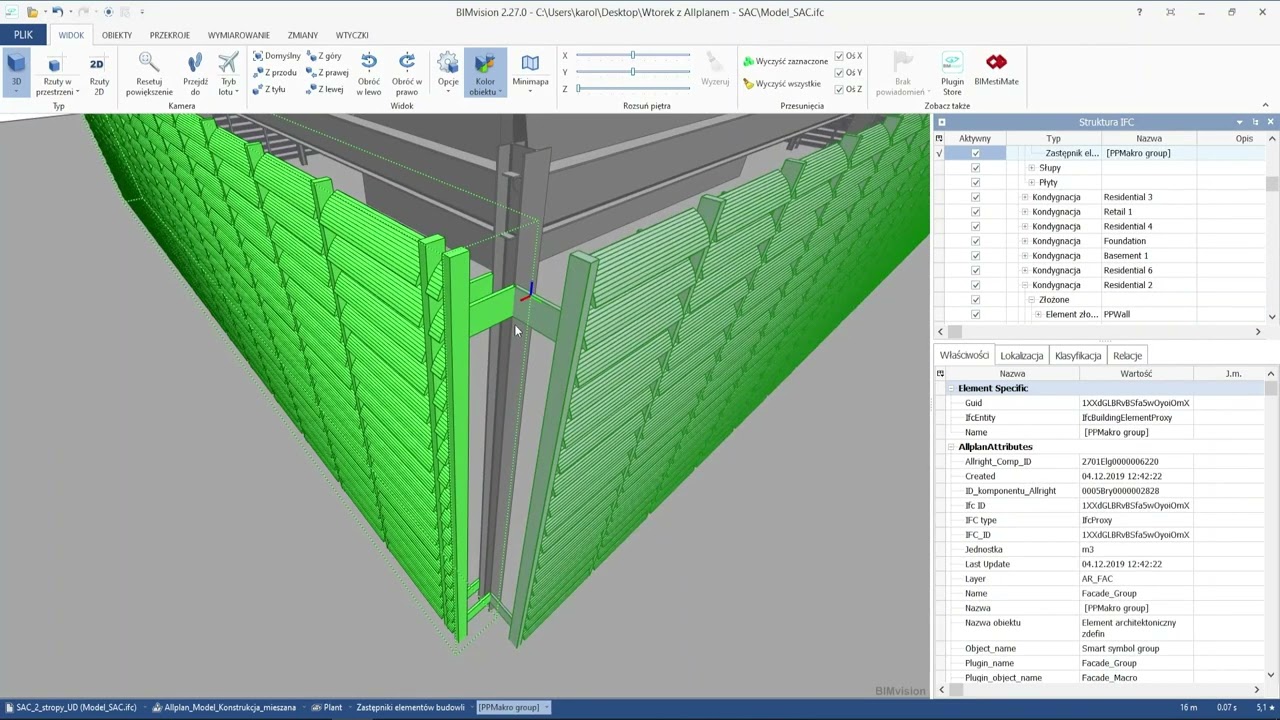Sort by Nazwa column in Struktura IFC
Image resolution: width=1280 pixels, height=720 pixels.
[x=1149, y=139]
